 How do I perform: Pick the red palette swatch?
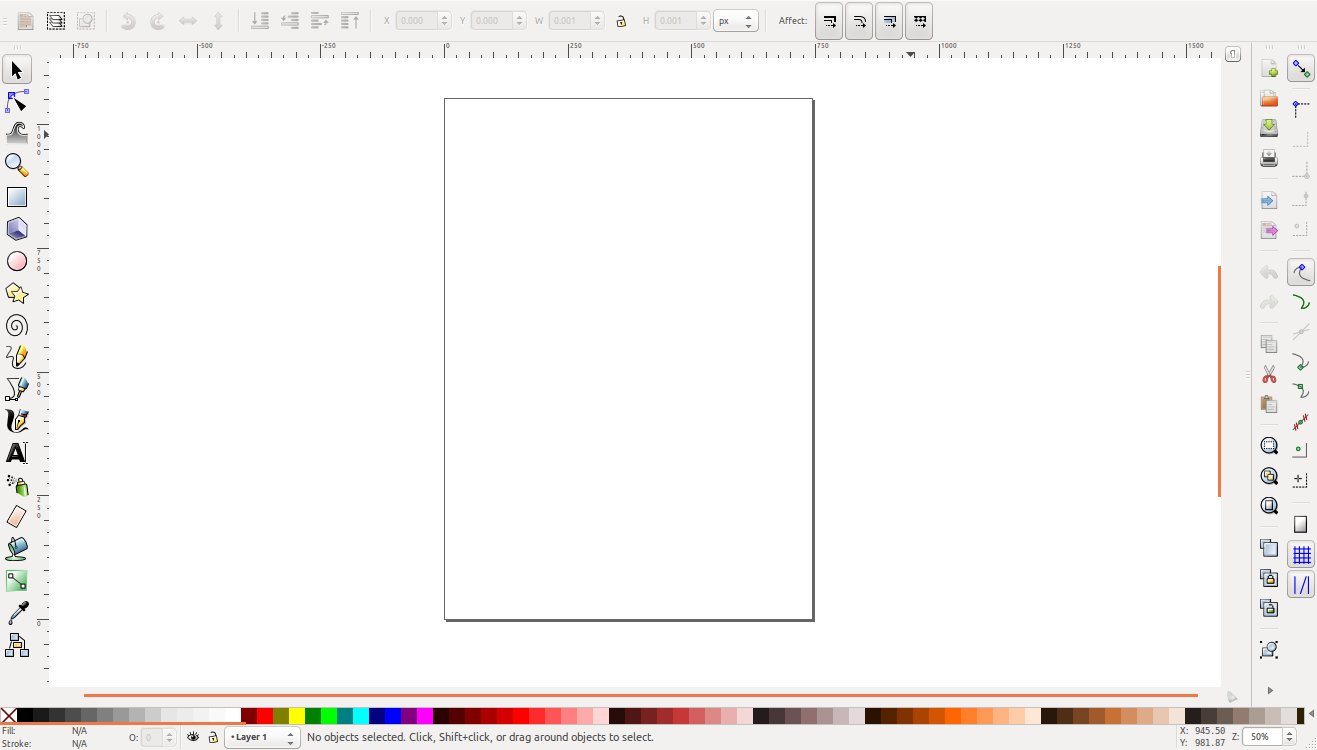point(265,716)
